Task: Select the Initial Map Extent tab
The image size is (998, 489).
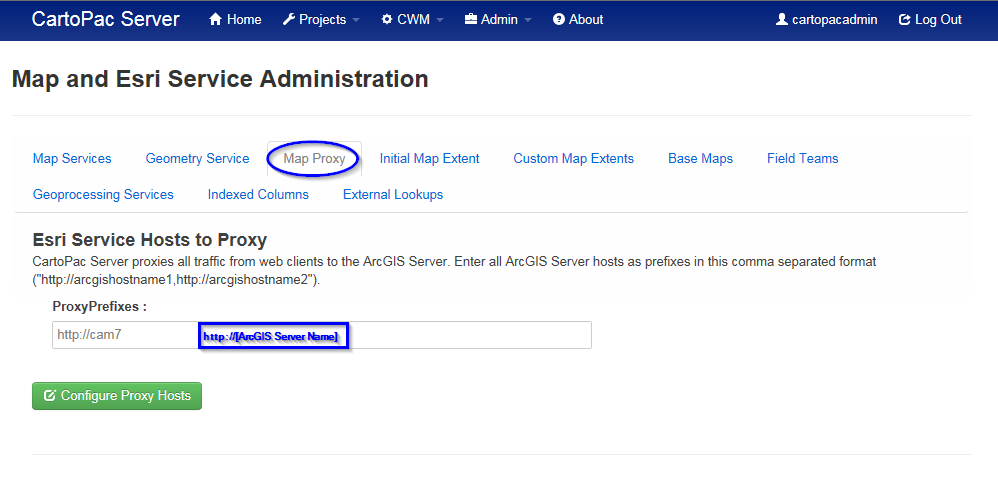Action: point(429,159)
